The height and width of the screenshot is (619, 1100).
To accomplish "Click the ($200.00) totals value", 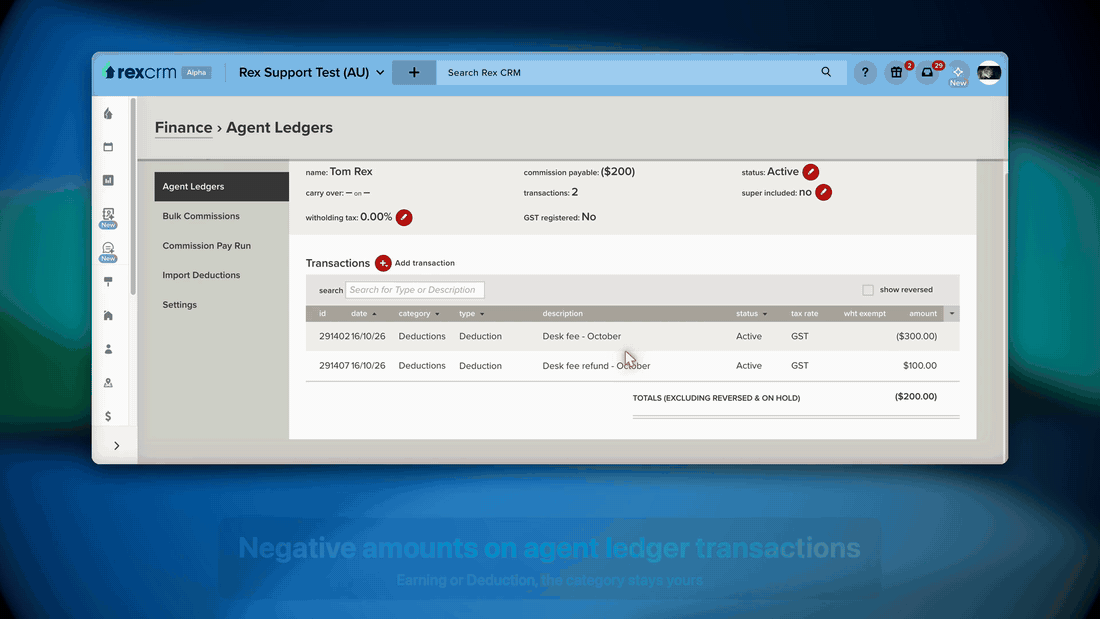I will click(915, 397).
